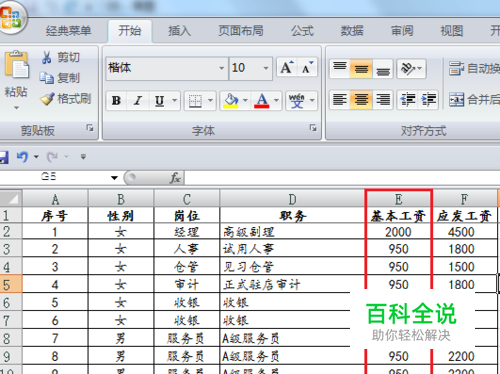Click the Paste clipboard icon
This screenshot has height=374, width=500.
click(x=16, y=65)
